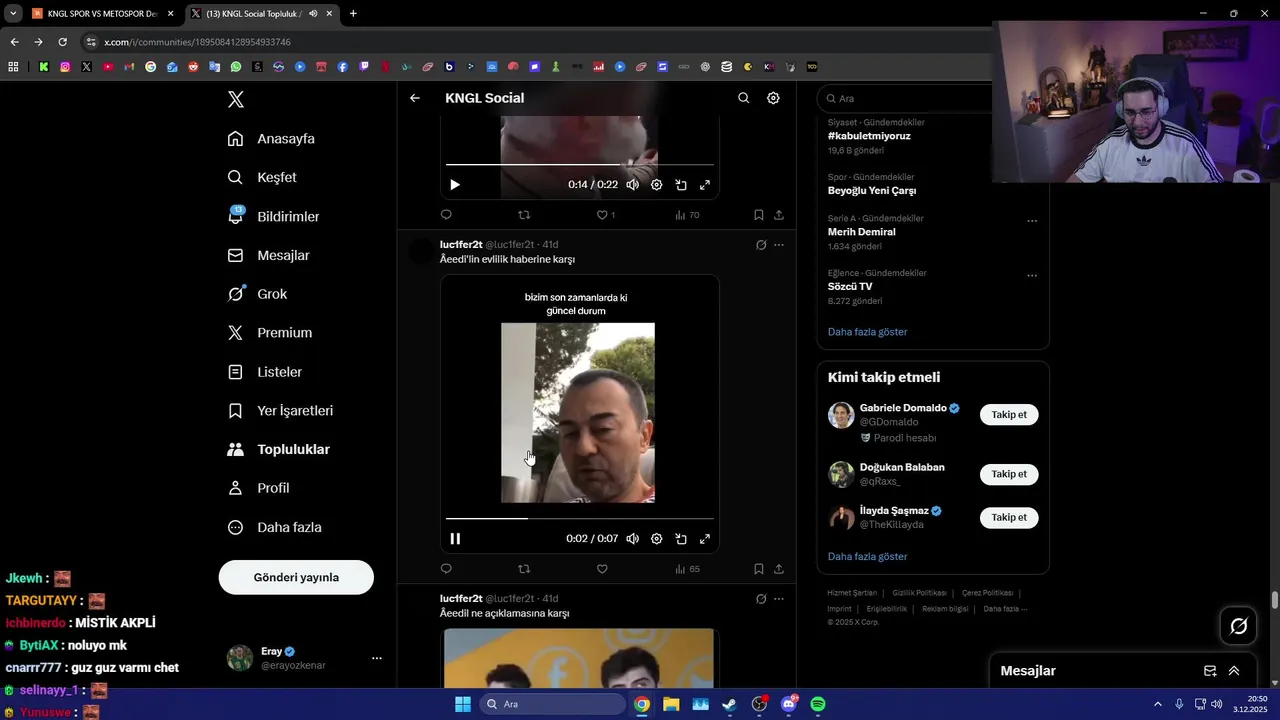The width and height of the screenshot is (1280, 720).
Task: Open tab search dropdown arrow
Action: pyautogui.click(x=12, y=14)
